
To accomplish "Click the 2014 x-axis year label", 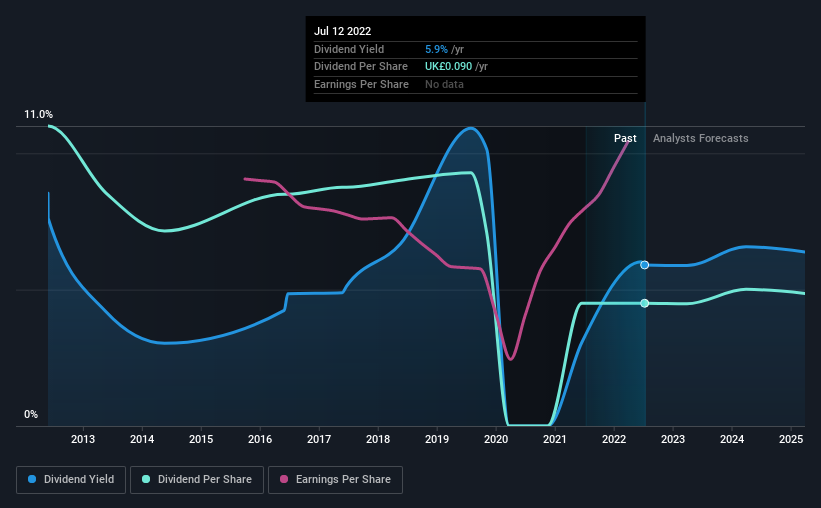I will pos(142,439).
